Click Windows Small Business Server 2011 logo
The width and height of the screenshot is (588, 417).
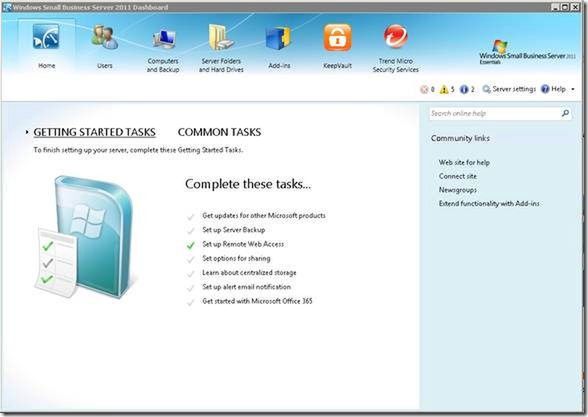point(527,52)
